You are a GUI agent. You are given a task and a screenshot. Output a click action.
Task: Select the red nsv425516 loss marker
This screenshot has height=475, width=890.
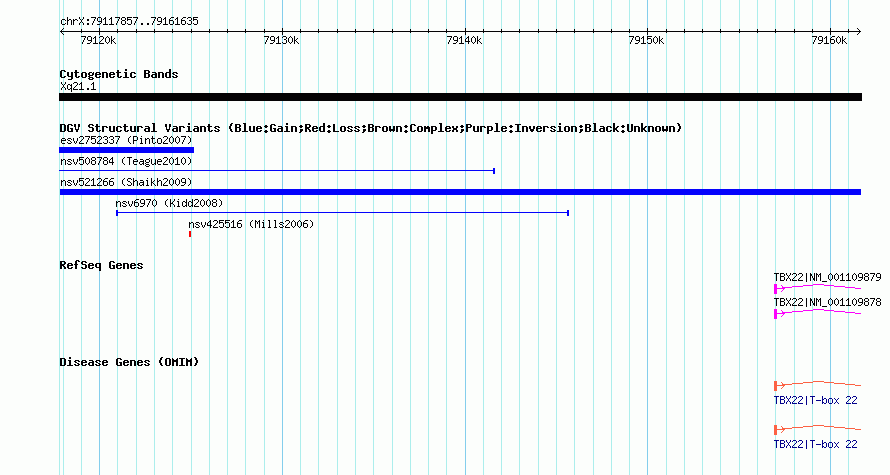(x=190, y=234)
